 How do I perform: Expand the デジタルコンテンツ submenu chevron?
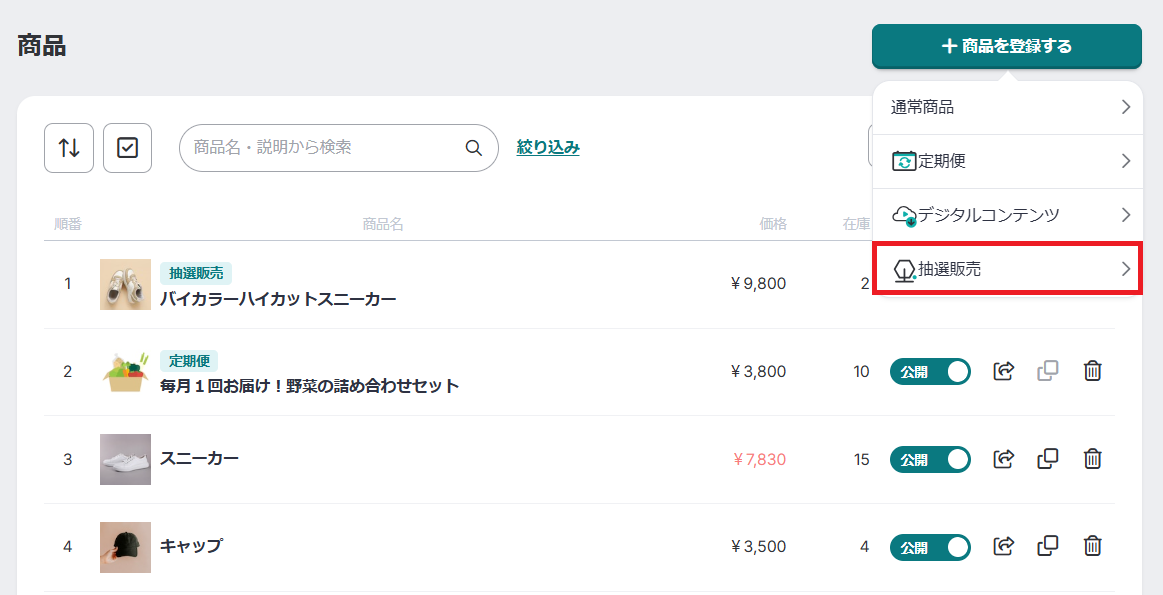(x=1126, y=215)
